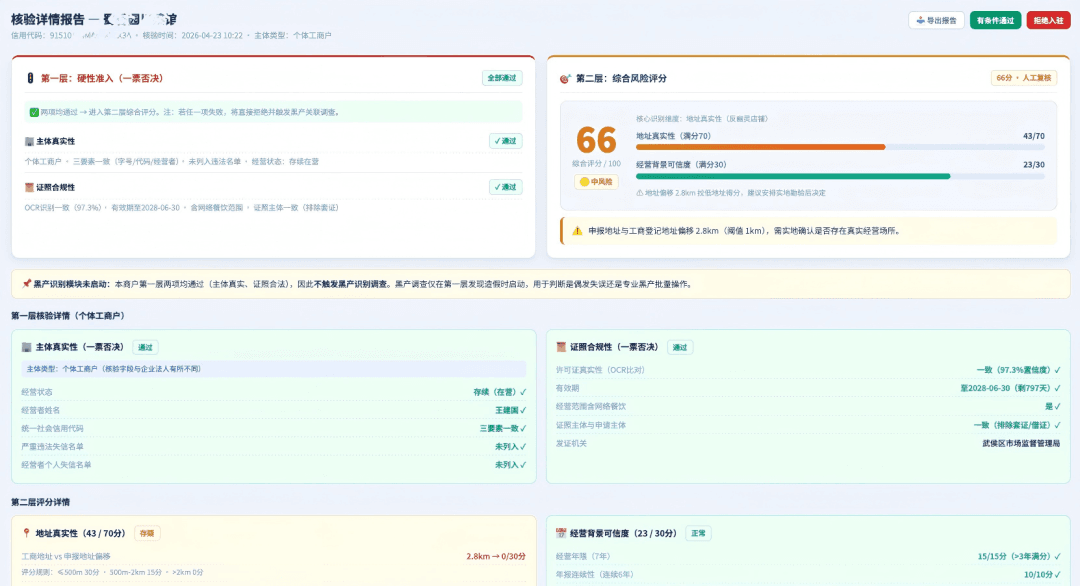Click yellow dot icon in 中风险 badge
This screenshot has height=586, width=1080.
coord(584,182)
